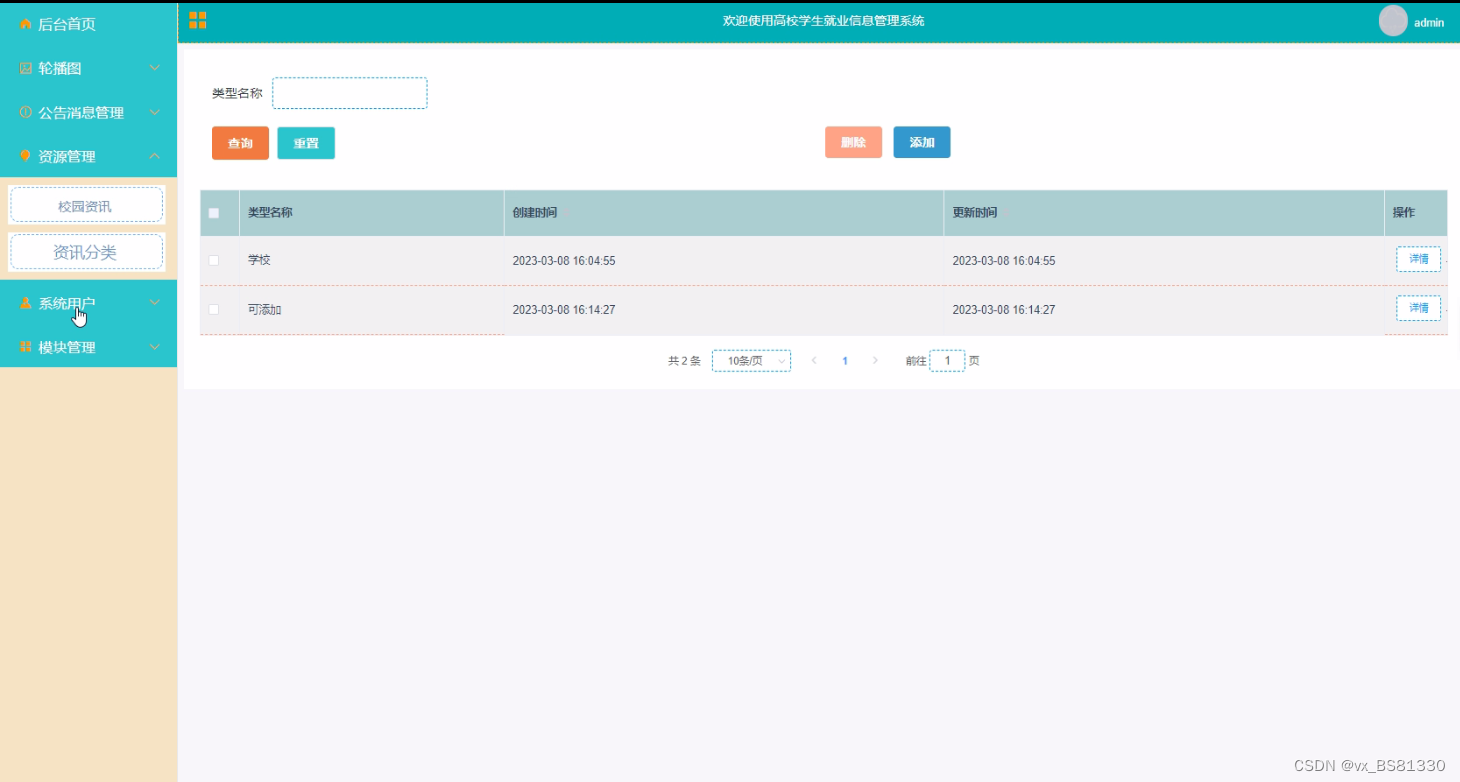Collapse the 资源管理 menu chevron

pyautogui.click(x=154, y=156)
